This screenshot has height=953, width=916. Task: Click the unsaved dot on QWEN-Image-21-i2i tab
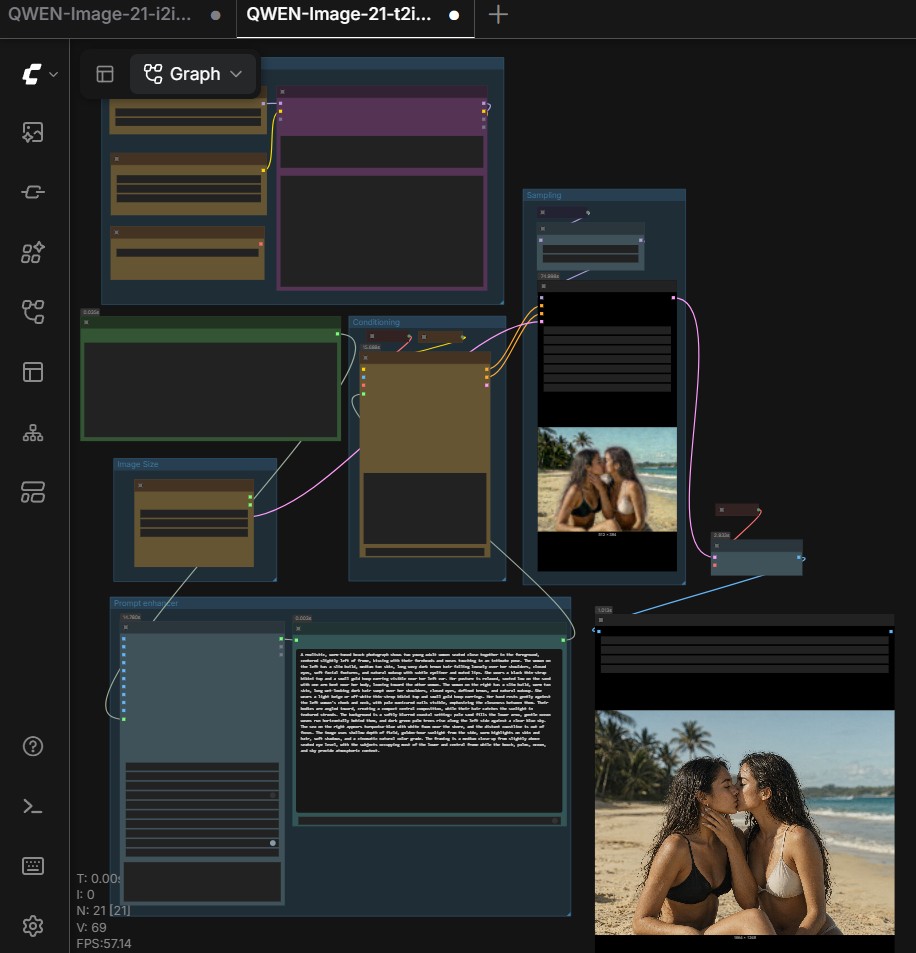pos(215,16)
